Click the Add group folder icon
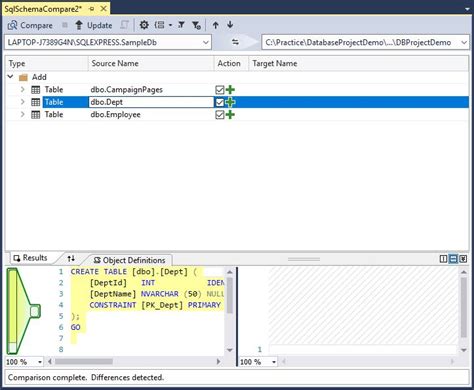This screenshot has height=390, width=474. click(x=23, y=78)
